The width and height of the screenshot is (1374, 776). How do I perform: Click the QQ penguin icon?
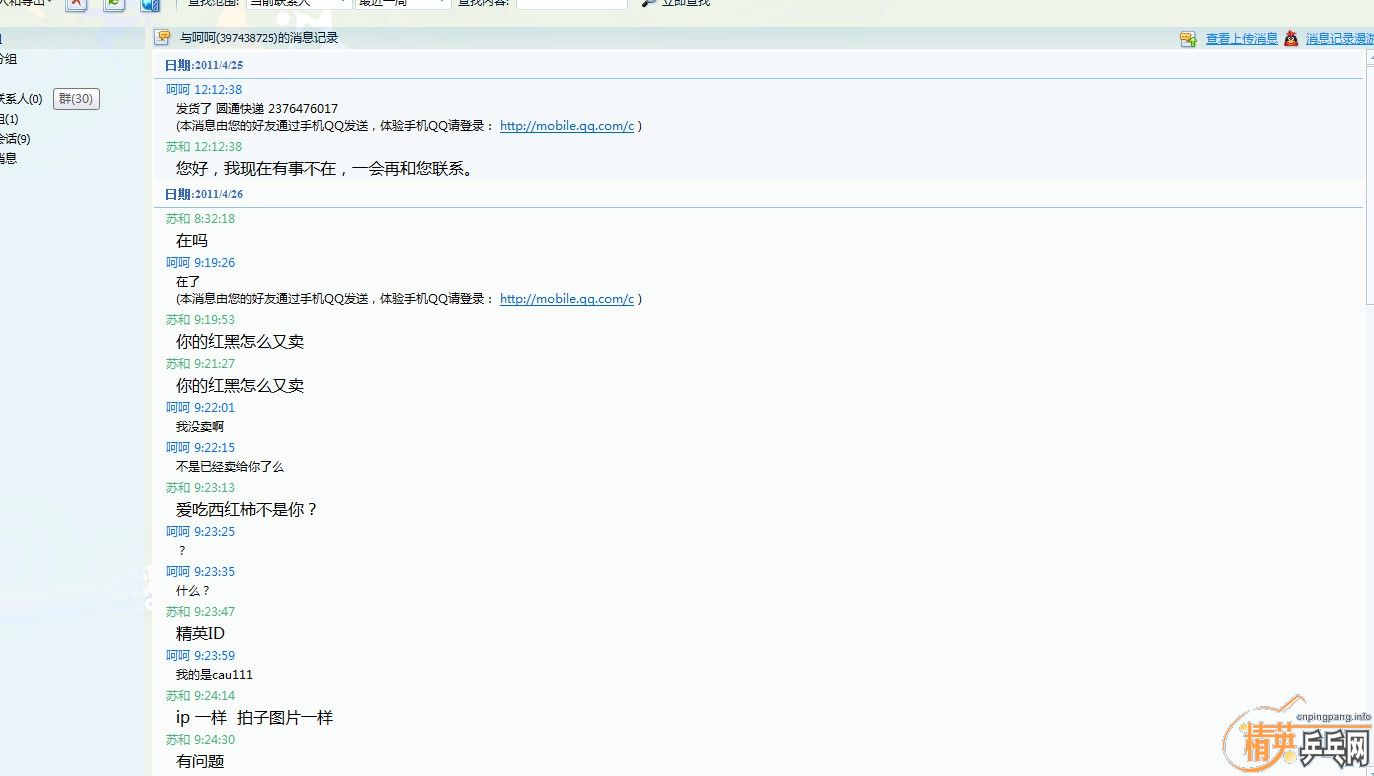coord(1291,38)
